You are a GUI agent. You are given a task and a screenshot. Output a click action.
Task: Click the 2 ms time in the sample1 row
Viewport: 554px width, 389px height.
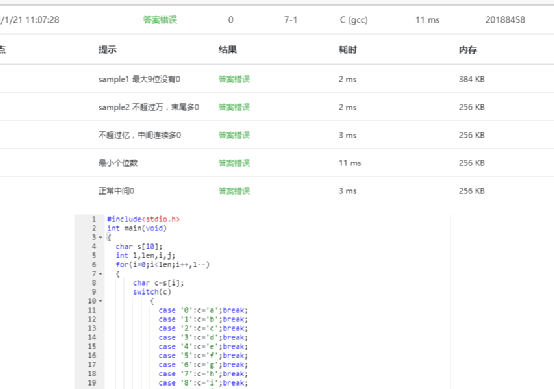(347, 79)
